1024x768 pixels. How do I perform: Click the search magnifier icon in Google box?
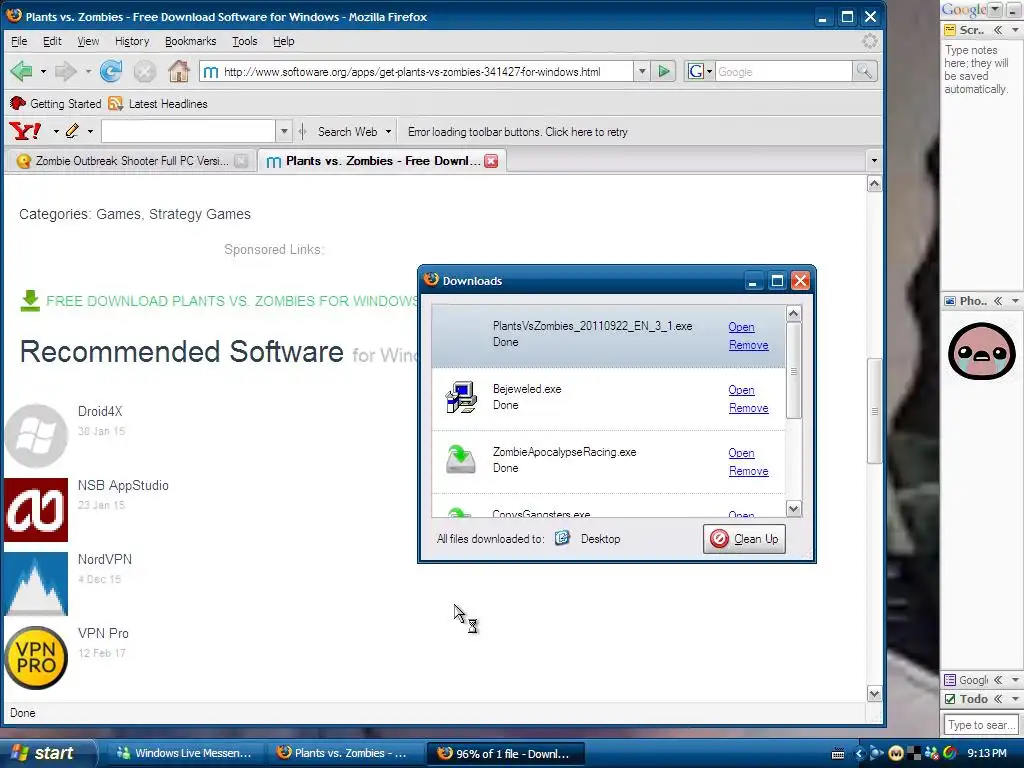(x=864, y=71)
